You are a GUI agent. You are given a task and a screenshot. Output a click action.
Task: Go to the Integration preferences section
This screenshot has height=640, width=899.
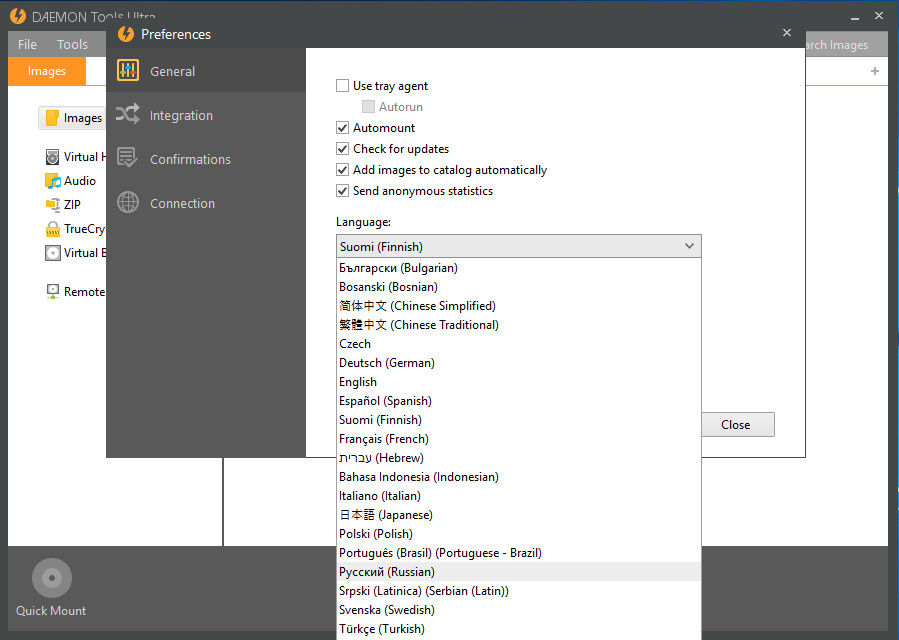[x=206, y=115]
